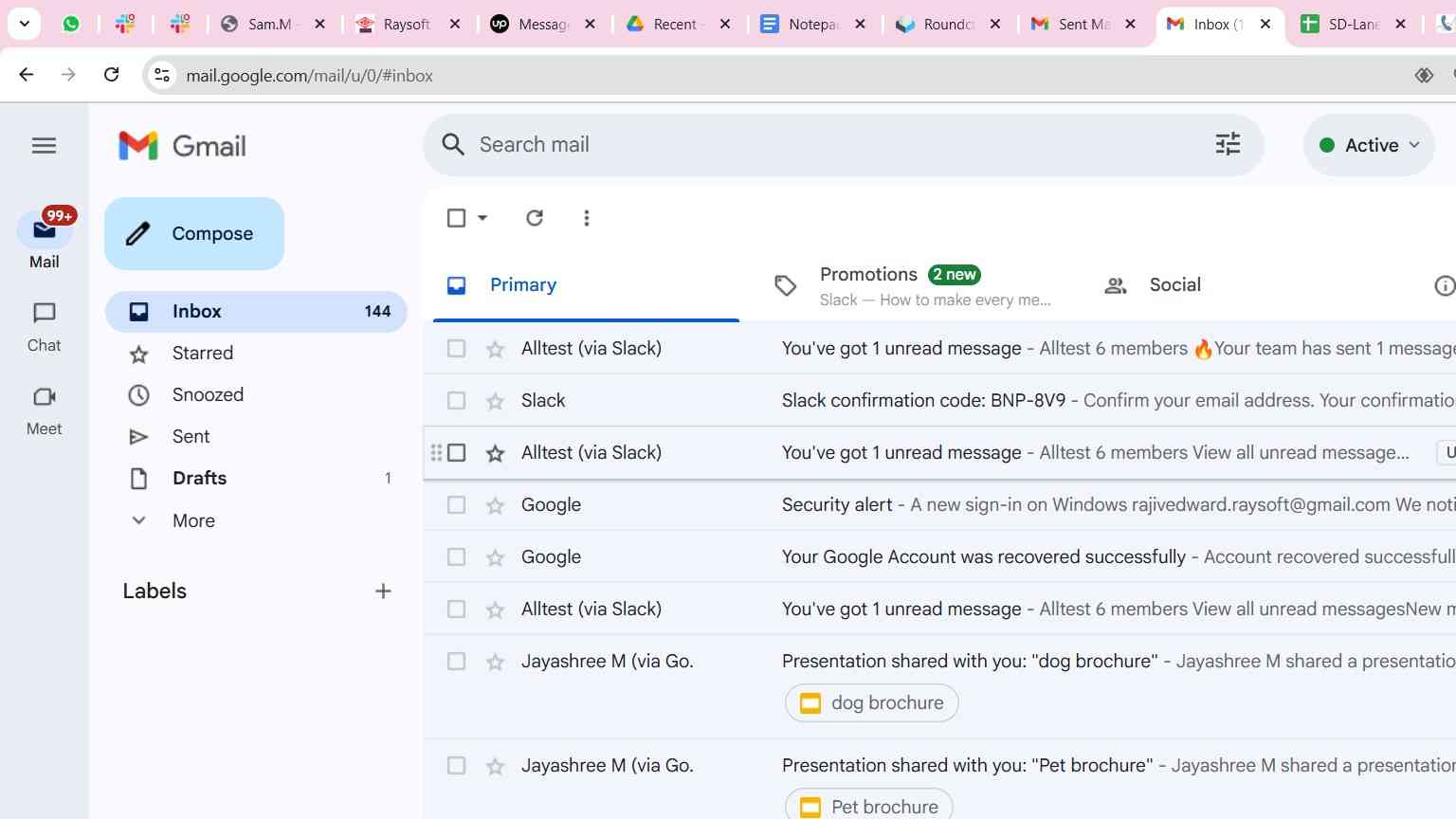This screenshot has height=819, width=1456.
Task: Click the Compose button
Action: point(194,233)
